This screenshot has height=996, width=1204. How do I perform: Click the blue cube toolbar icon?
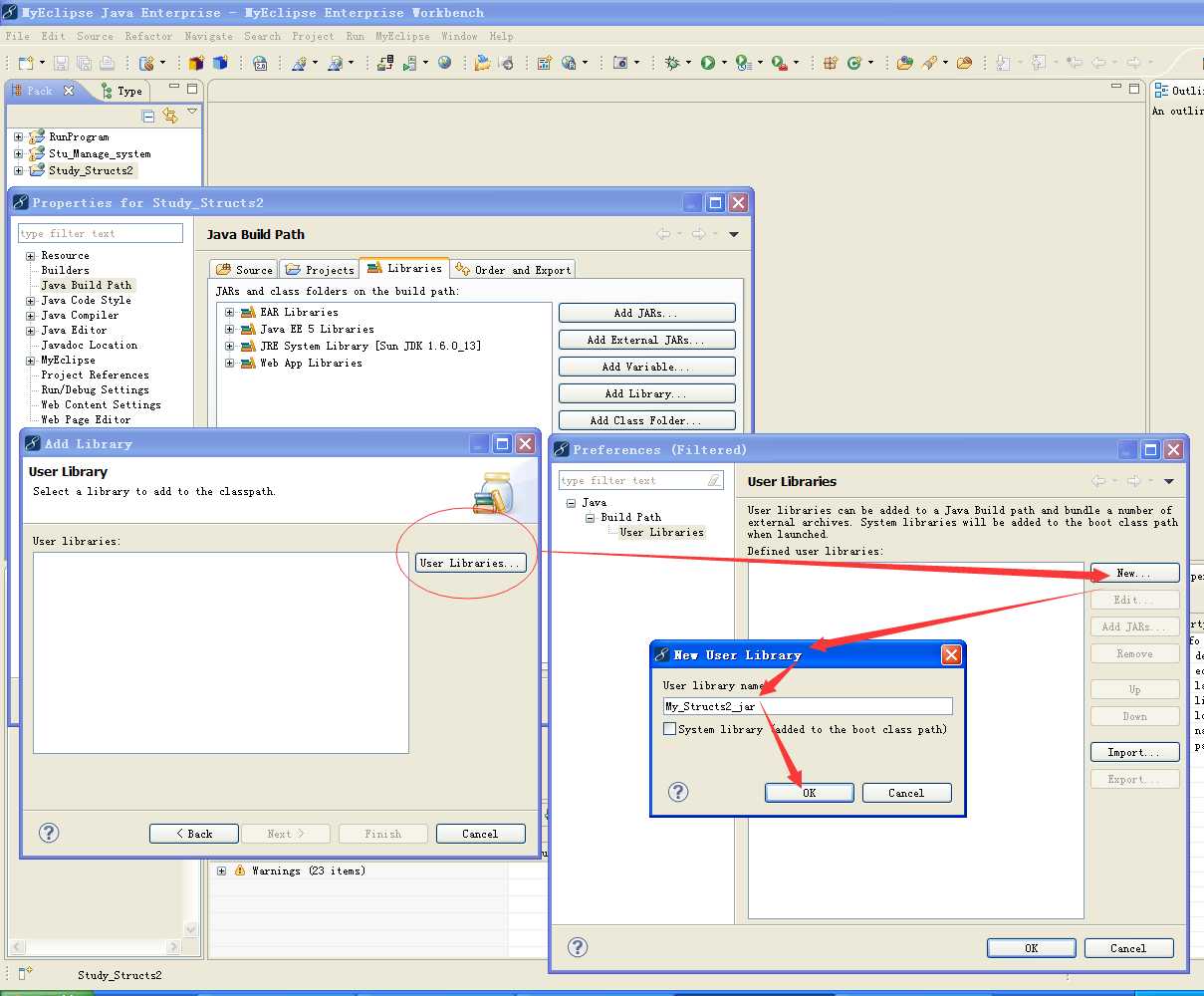(220, 63)
